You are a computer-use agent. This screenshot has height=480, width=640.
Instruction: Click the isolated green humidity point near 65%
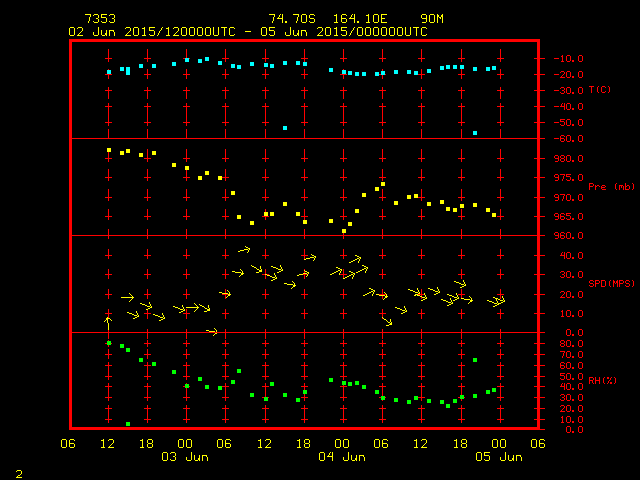pyautogui.click(x=475, y=360)
